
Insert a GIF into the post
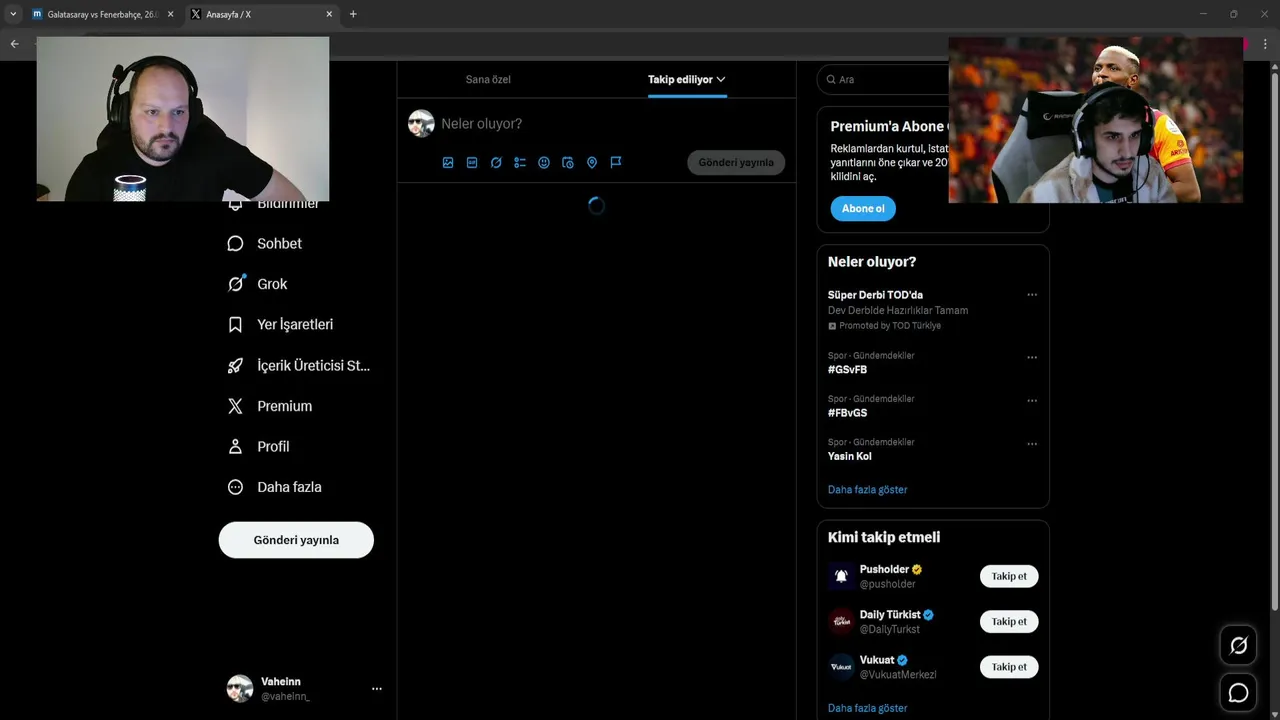click(472, 162)
